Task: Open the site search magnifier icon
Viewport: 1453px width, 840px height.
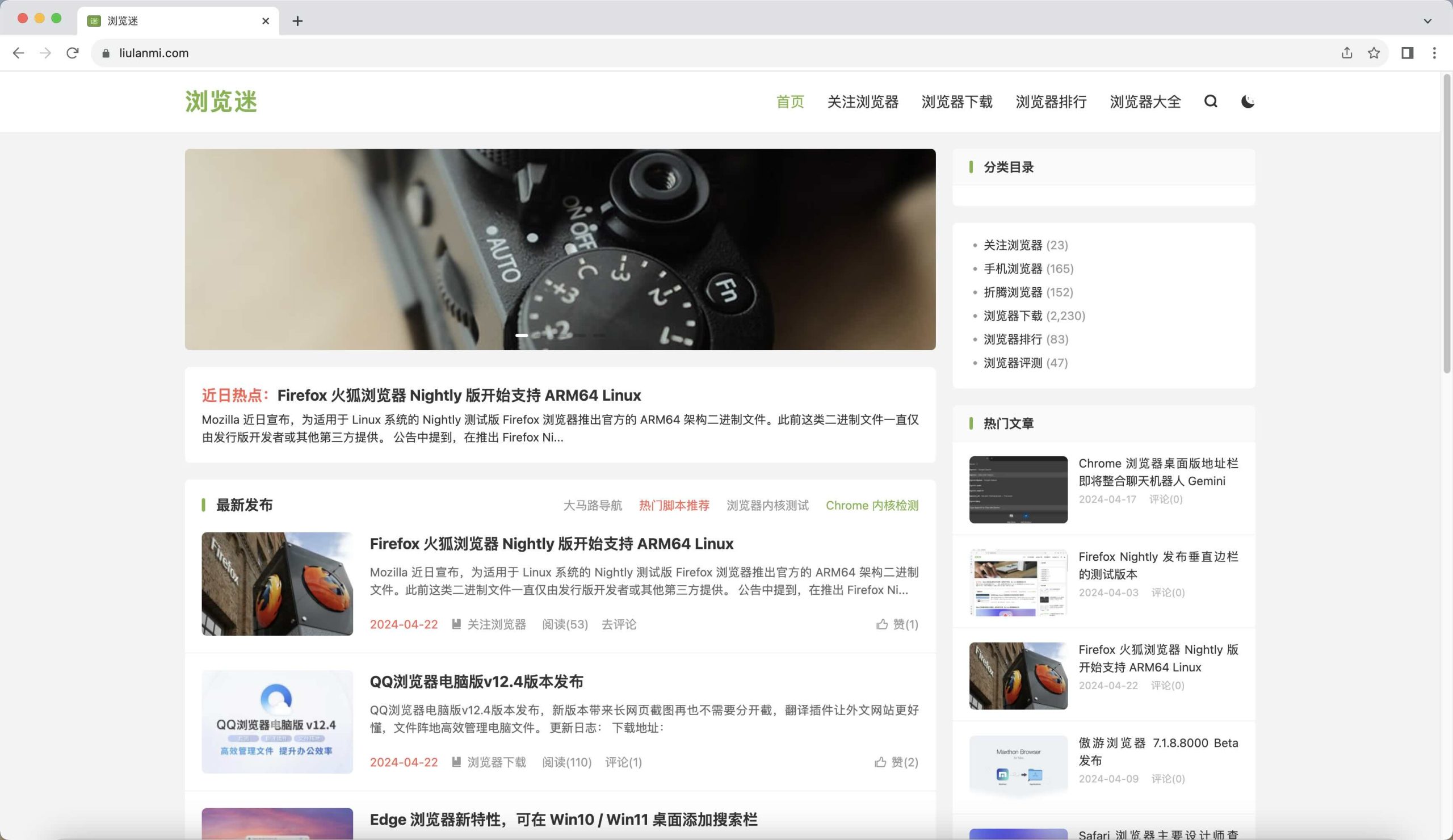Action: point(1211,102)
